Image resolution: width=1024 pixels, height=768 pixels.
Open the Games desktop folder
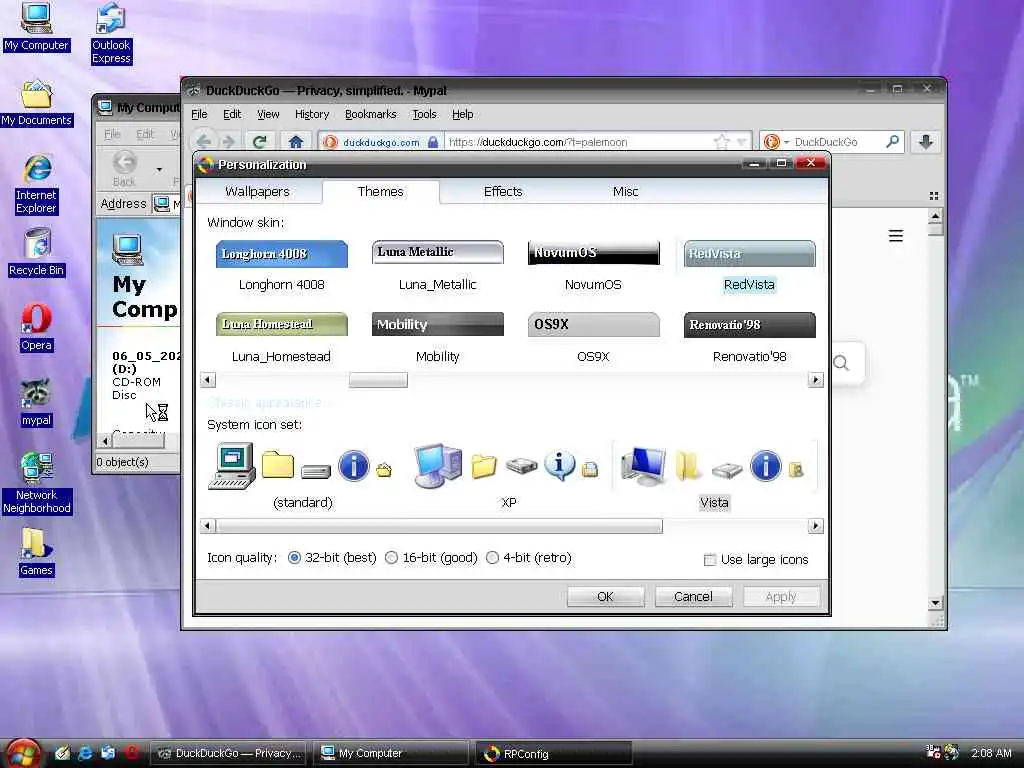tap(37, 552)
